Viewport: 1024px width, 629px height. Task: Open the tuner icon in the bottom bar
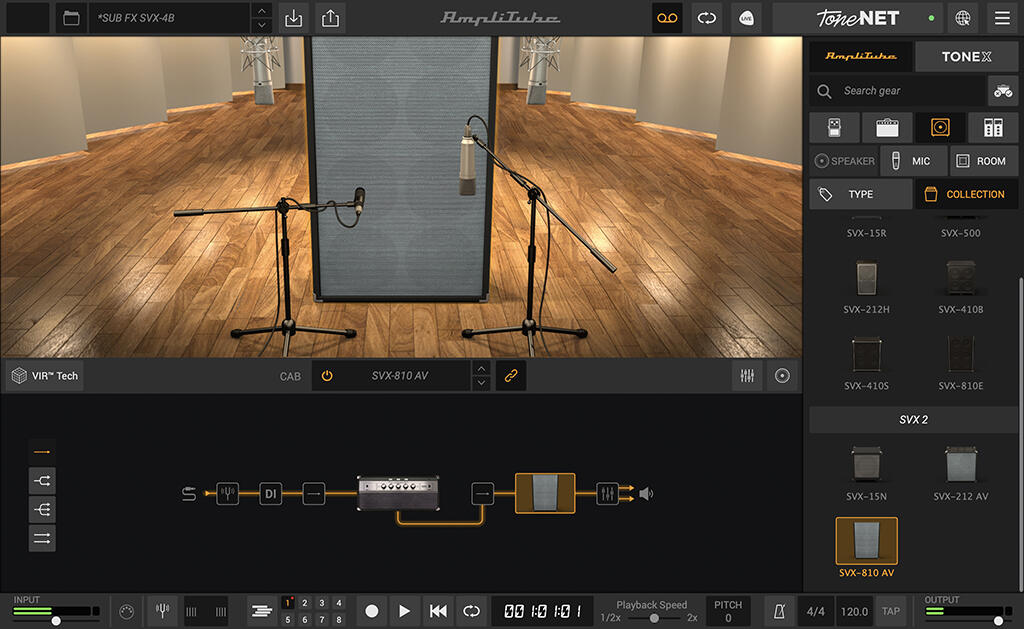(162, 611)
